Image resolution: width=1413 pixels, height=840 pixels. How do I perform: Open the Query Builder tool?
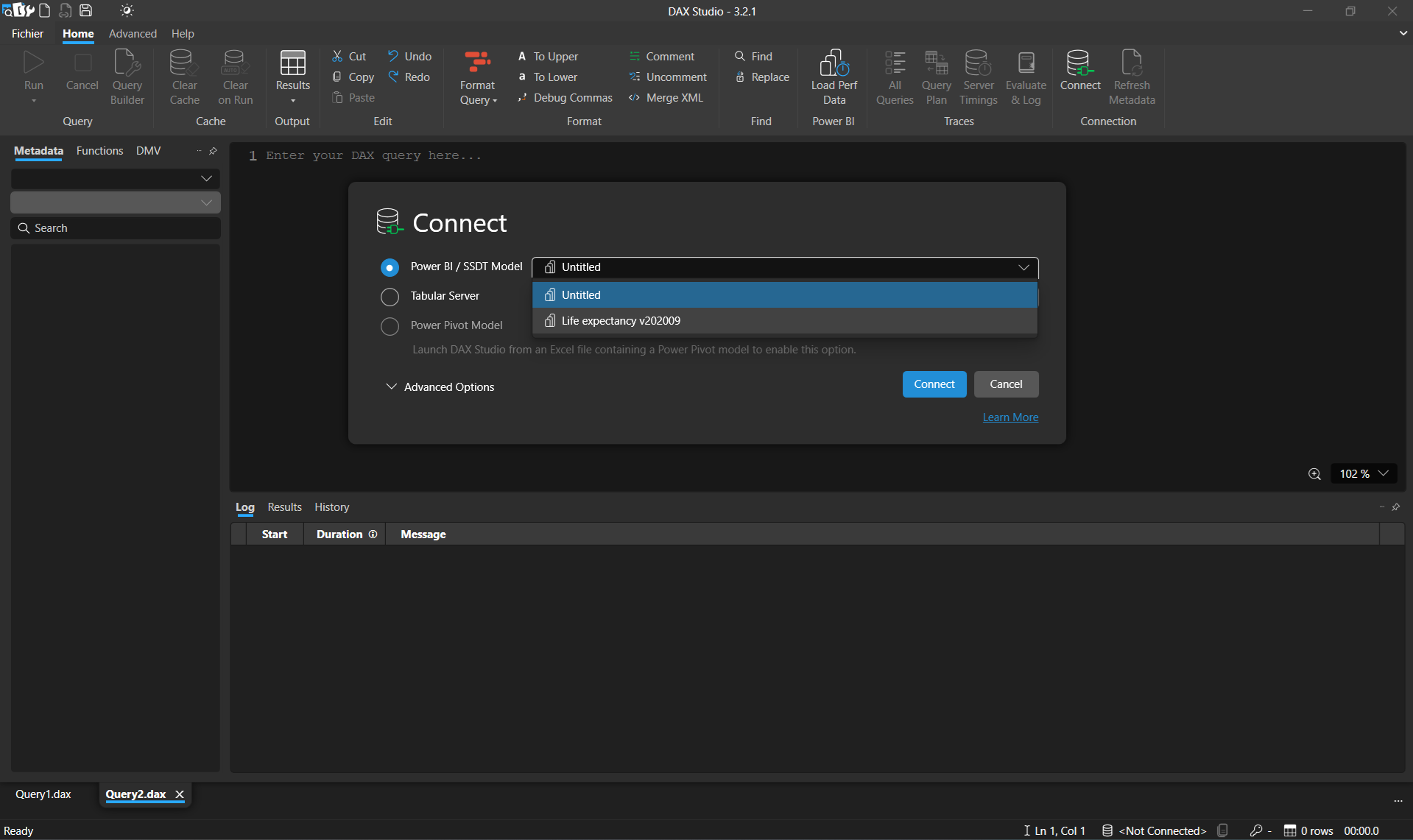tap(127, 77)
